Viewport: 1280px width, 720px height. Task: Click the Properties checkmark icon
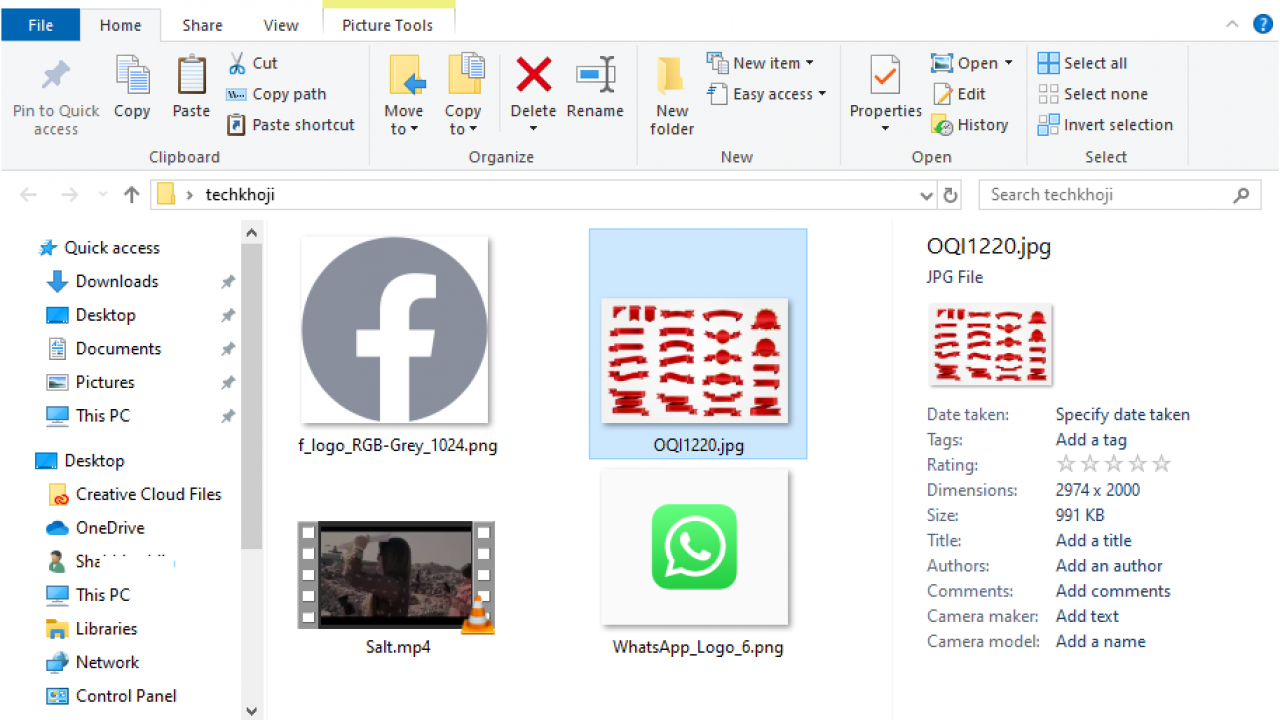pos(885,75)
